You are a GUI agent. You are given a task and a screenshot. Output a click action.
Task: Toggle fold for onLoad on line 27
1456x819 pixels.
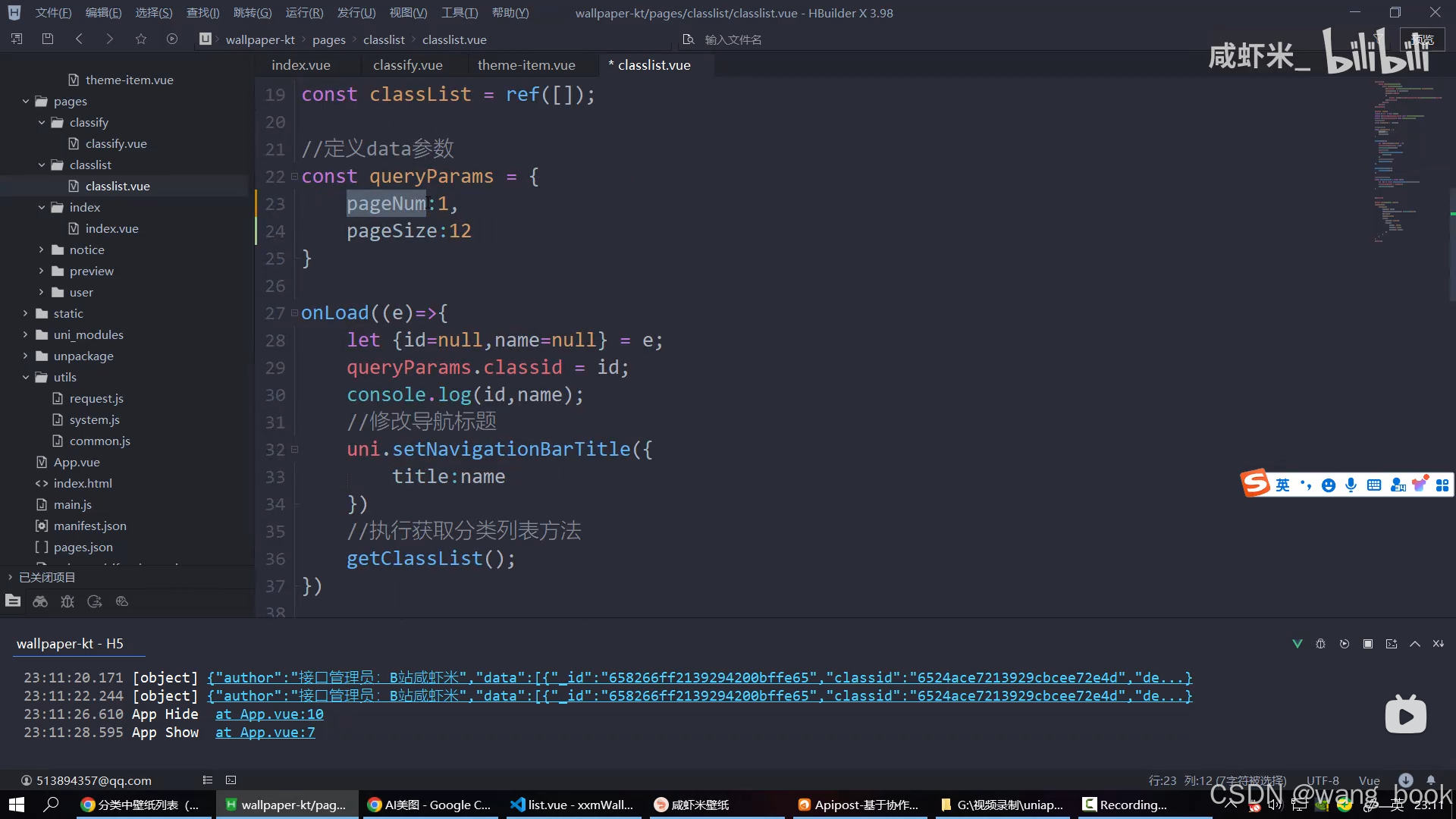tap(294, 313)
